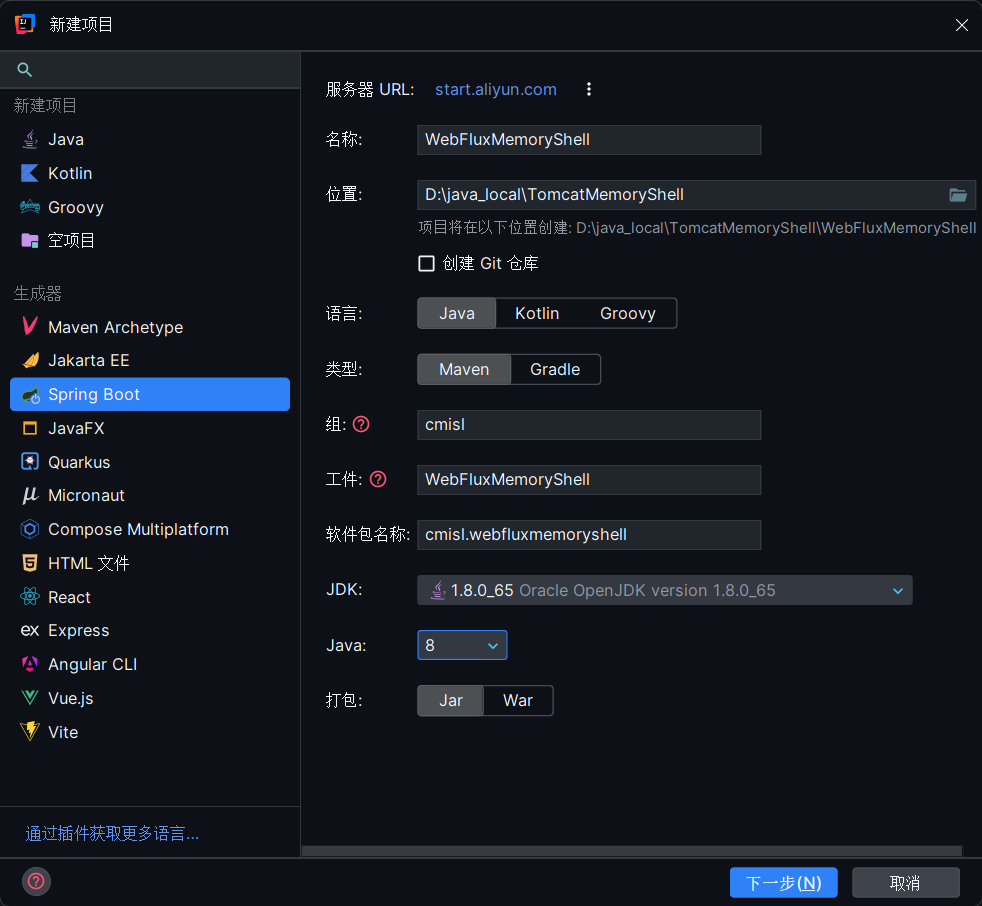This screenshot has width=982, height=906.
Task: Select Kotlin as the language
Action: click(x=537, y=313)
